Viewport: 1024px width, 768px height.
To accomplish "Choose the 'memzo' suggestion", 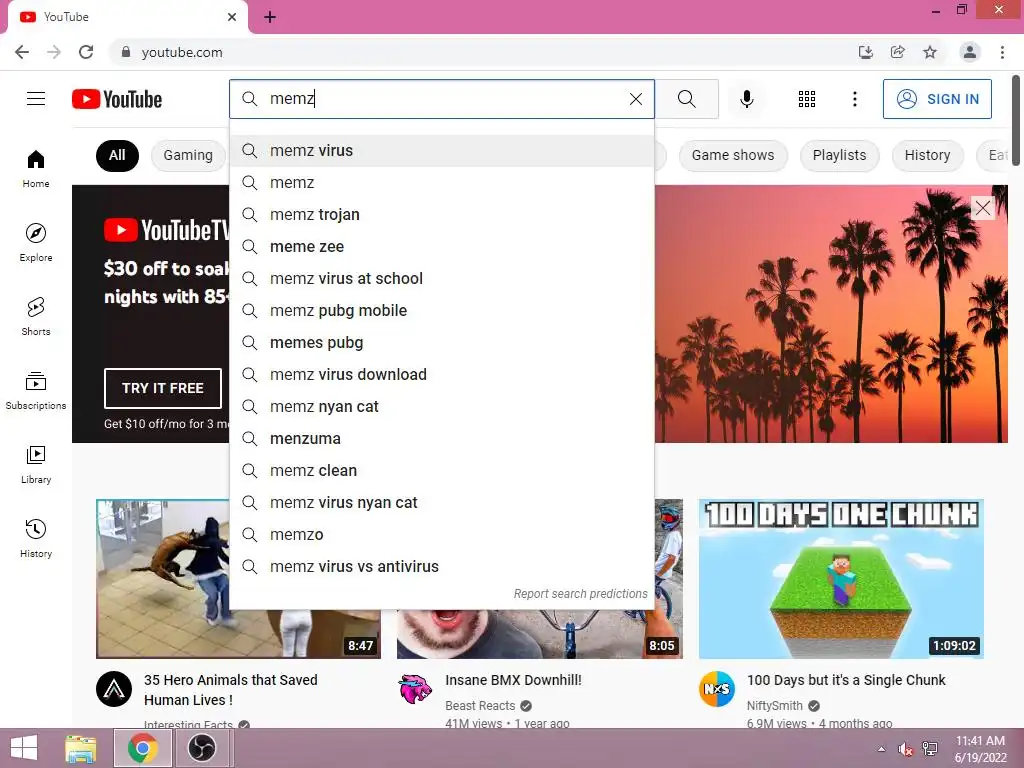I will [x=442, y=535].
